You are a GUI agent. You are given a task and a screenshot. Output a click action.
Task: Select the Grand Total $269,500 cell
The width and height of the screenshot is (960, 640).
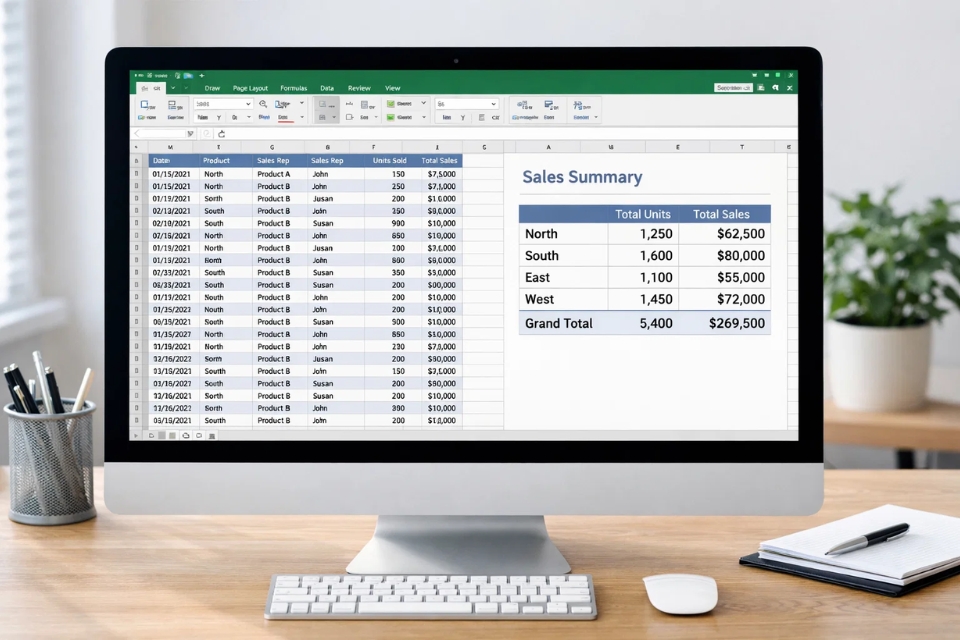click(736, 323)
